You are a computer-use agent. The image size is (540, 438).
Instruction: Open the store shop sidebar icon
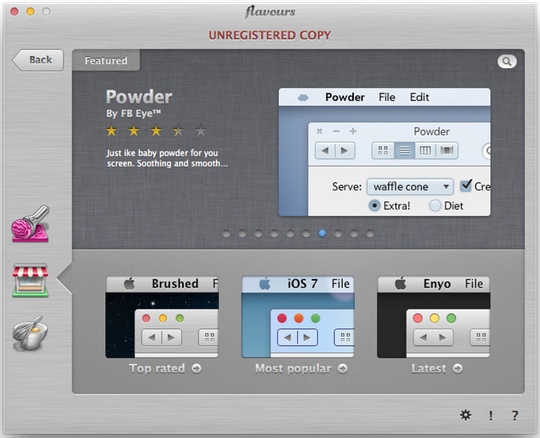click(30, 280)
